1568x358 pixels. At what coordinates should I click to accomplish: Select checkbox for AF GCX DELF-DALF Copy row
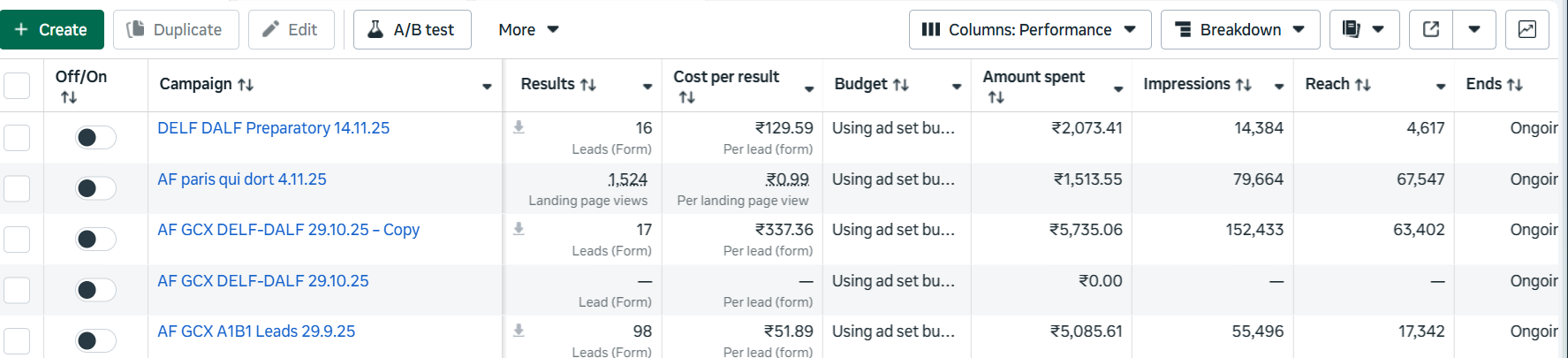point(17,239)
